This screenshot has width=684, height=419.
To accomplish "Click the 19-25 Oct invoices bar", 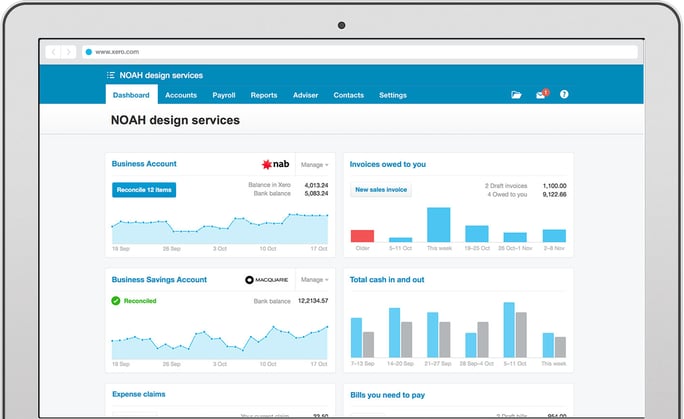I will (477, 234).
